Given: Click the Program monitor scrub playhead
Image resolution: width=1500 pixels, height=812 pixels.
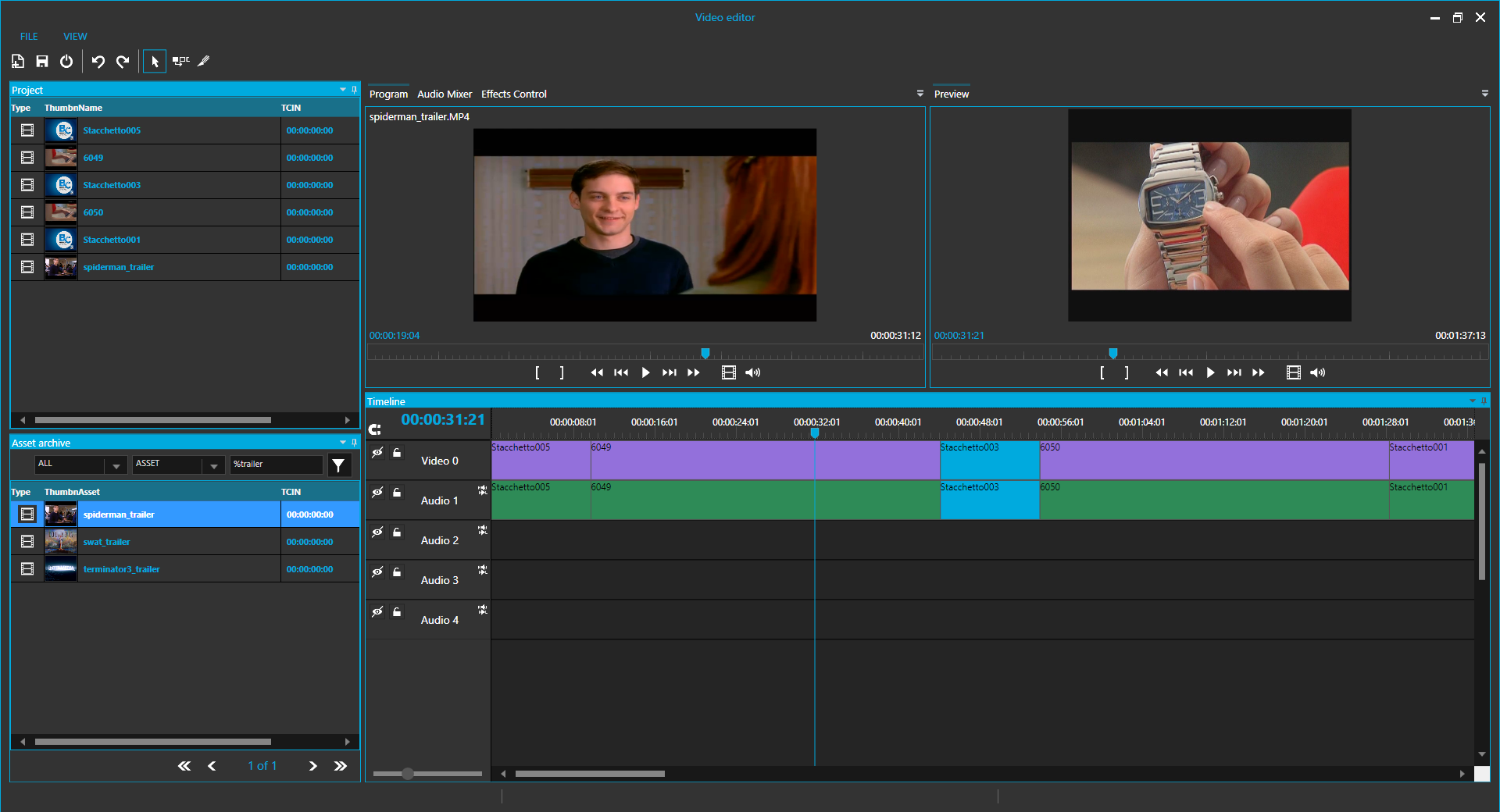Looking at the screenshot, I should click(705, 354).
